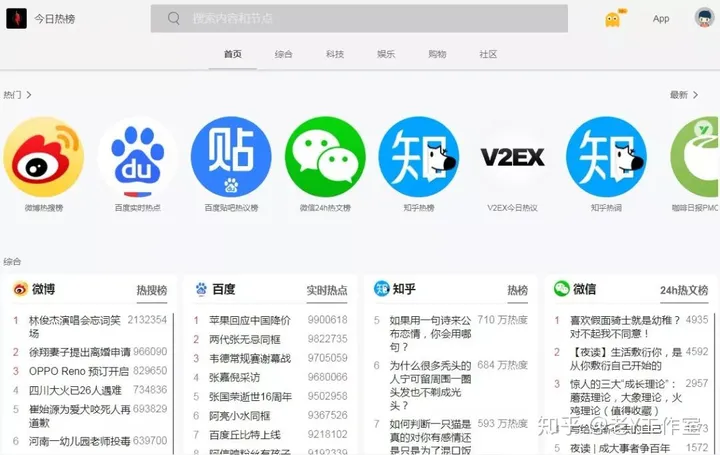Open the 知乎热词 Zhihu icon
The width and height of the screenshot is (720, 455).
pyautogui.click(x=606, y=157)
